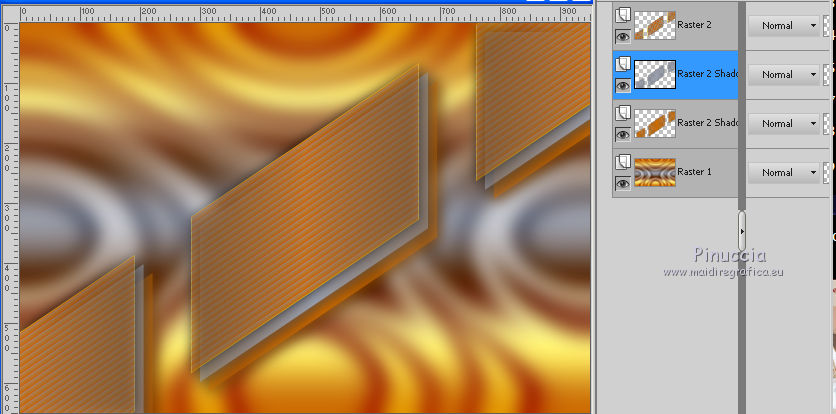Select the Raster 2 layer thumbnail
The height and width of the screenshot is (414, 836).
tap(655, 25)
